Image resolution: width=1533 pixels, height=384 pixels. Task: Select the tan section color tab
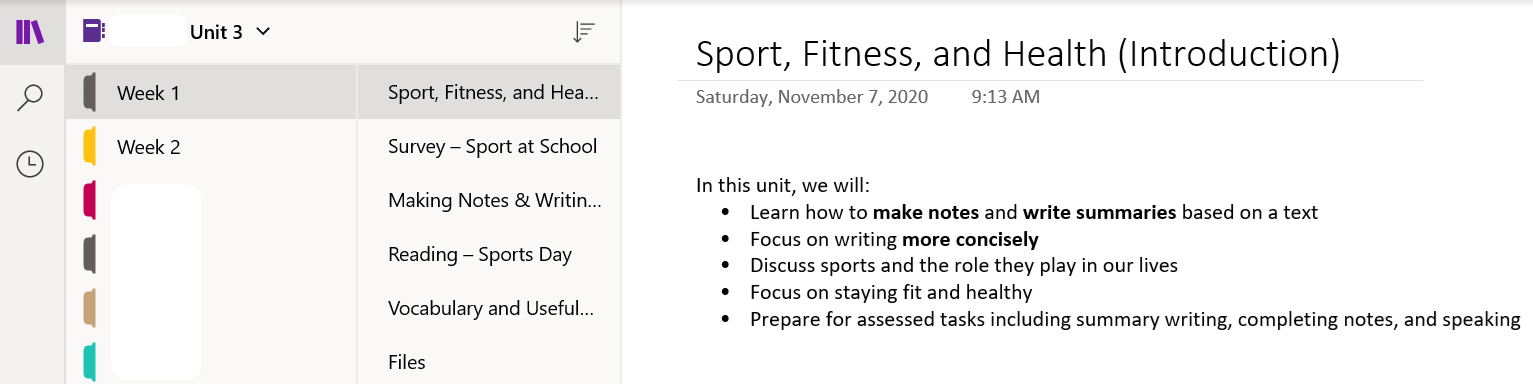coord(89,308)
